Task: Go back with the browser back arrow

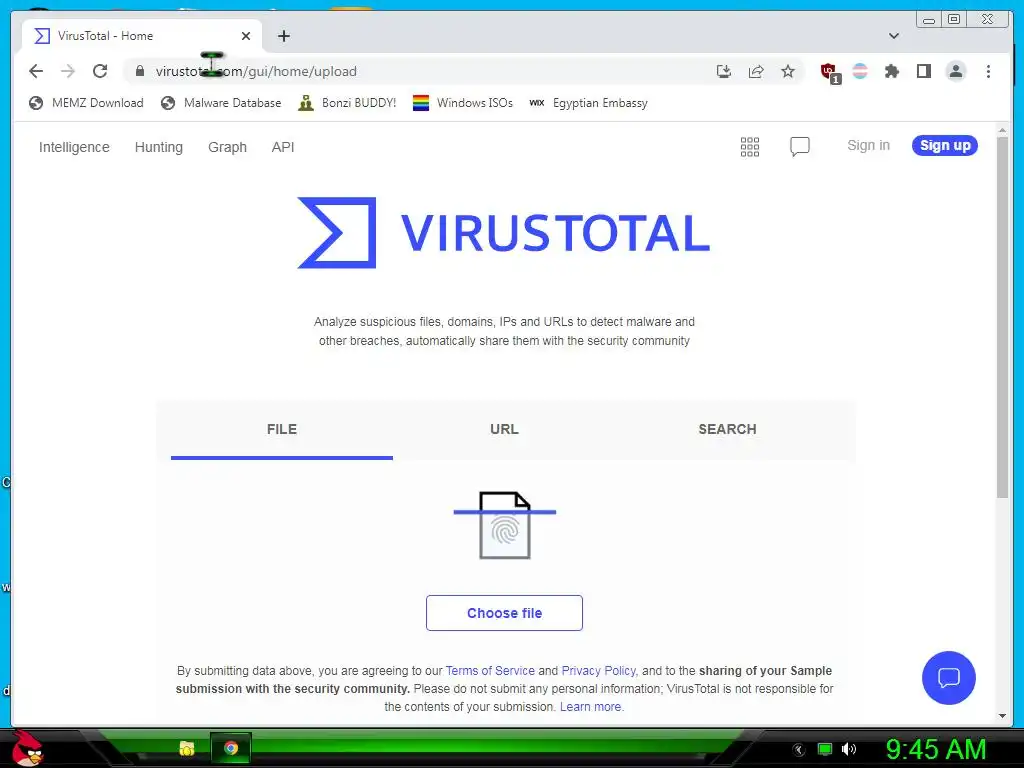Action: coord(36,71)
